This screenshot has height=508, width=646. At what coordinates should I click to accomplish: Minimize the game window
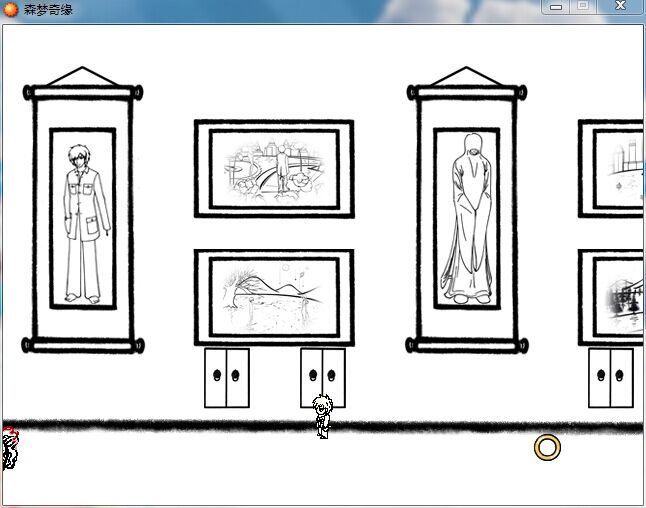coord(556,7)
